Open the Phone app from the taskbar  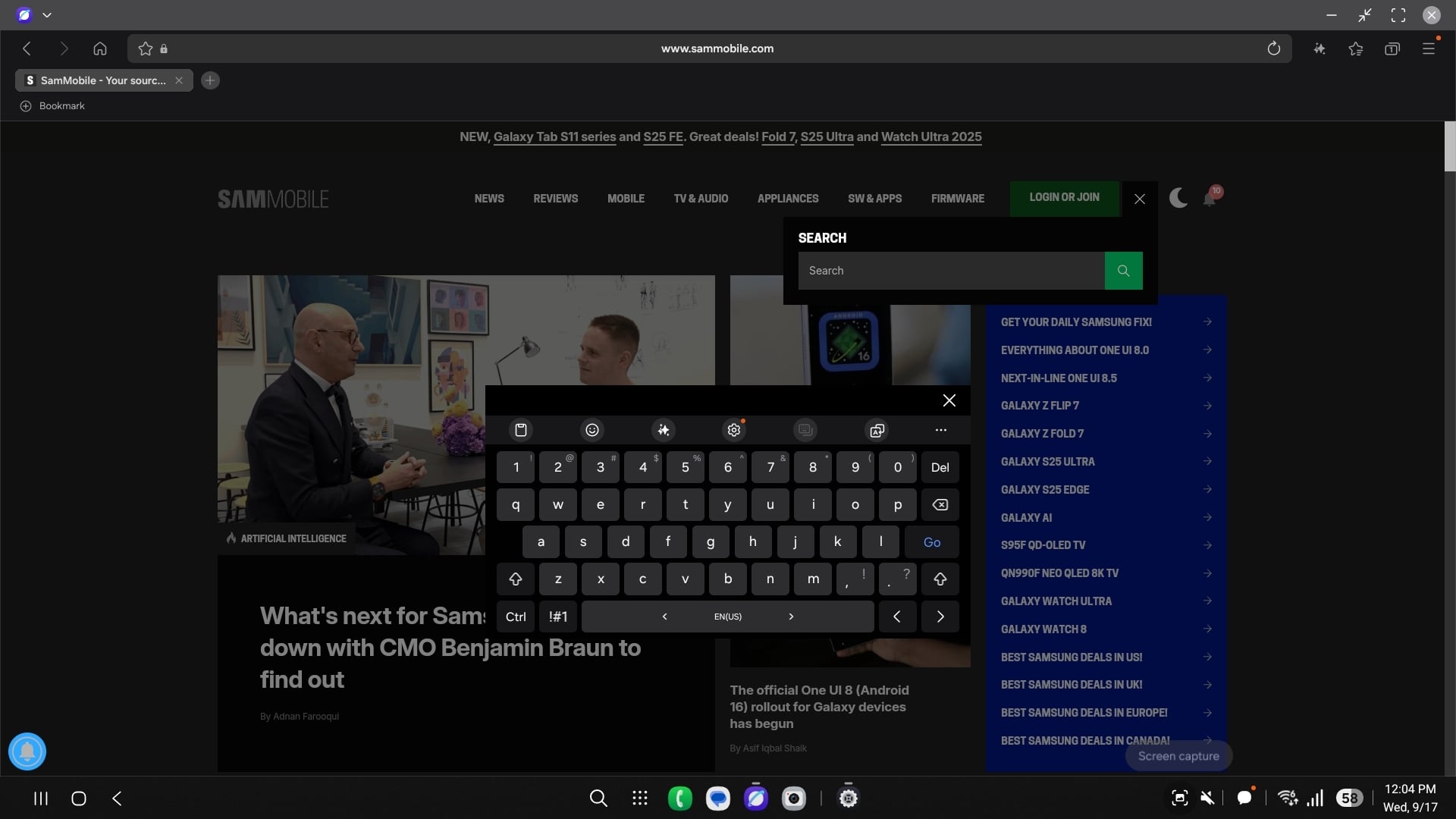pos(680,798)
